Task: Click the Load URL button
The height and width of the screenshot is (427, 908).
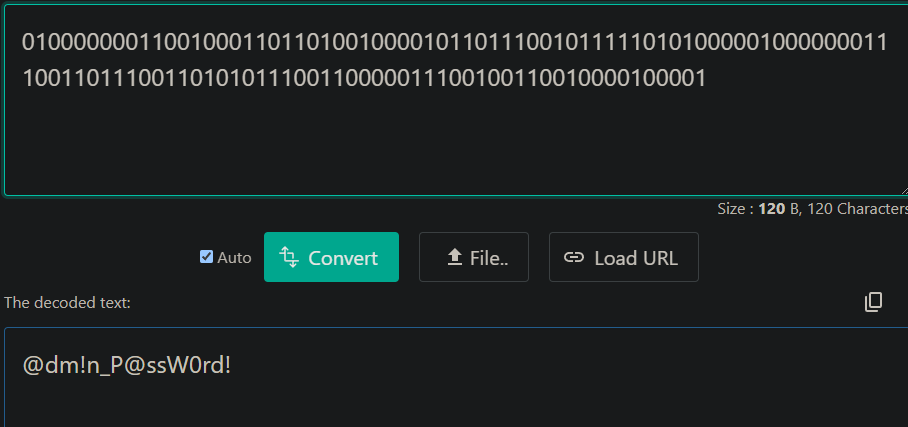Action: (623, 257)
